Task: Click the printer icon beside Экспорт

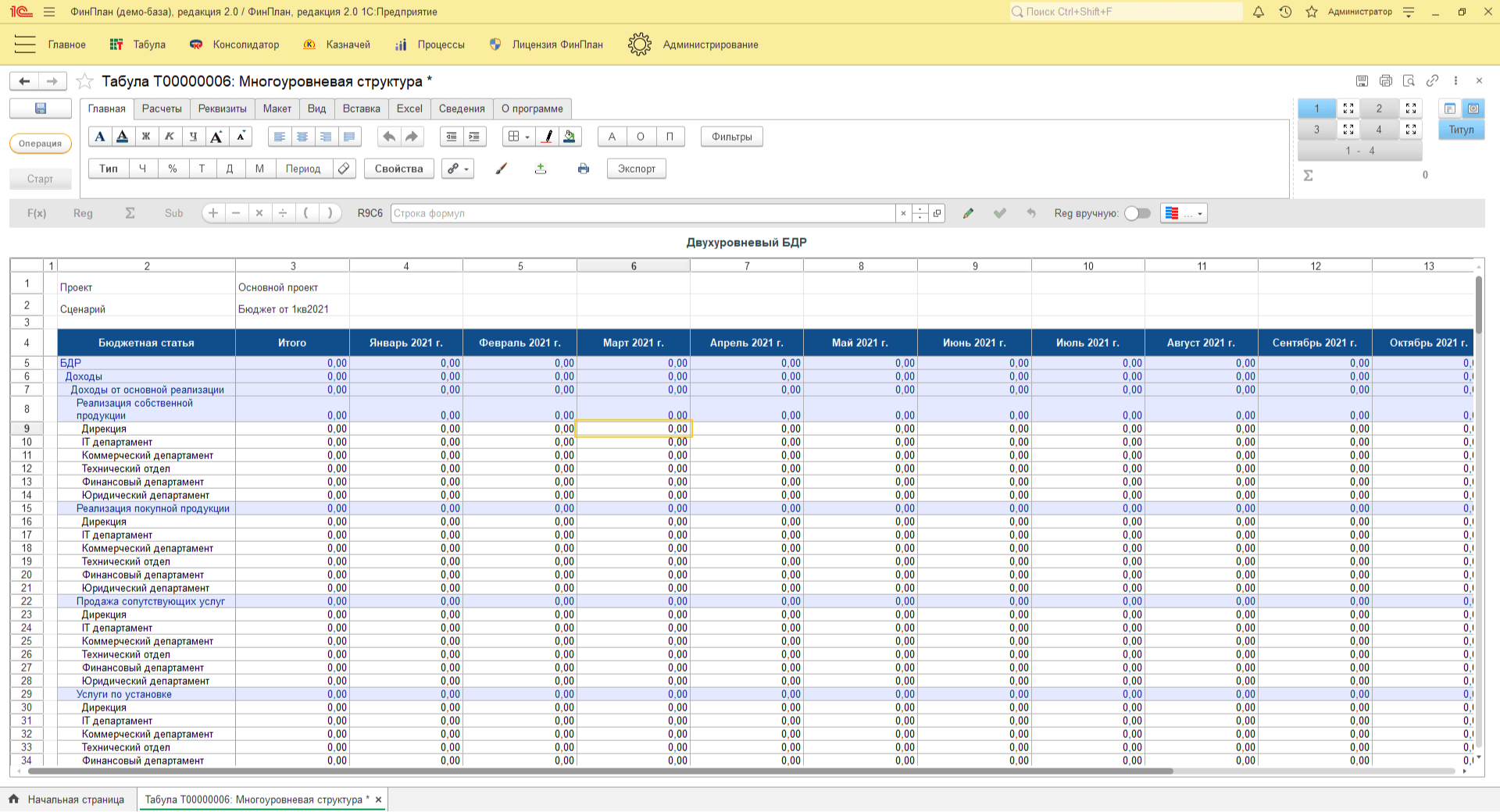Action: tap(584, 169)
